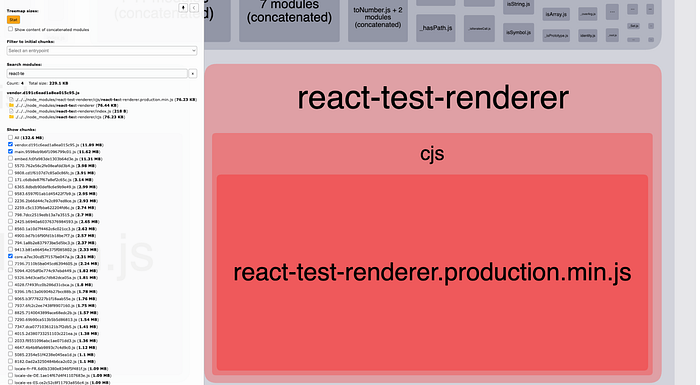Click the vendor.d191c6ead1a8ea015c95.js result heading
Viewport: 700px width, 385px height.
coord(43,93)
